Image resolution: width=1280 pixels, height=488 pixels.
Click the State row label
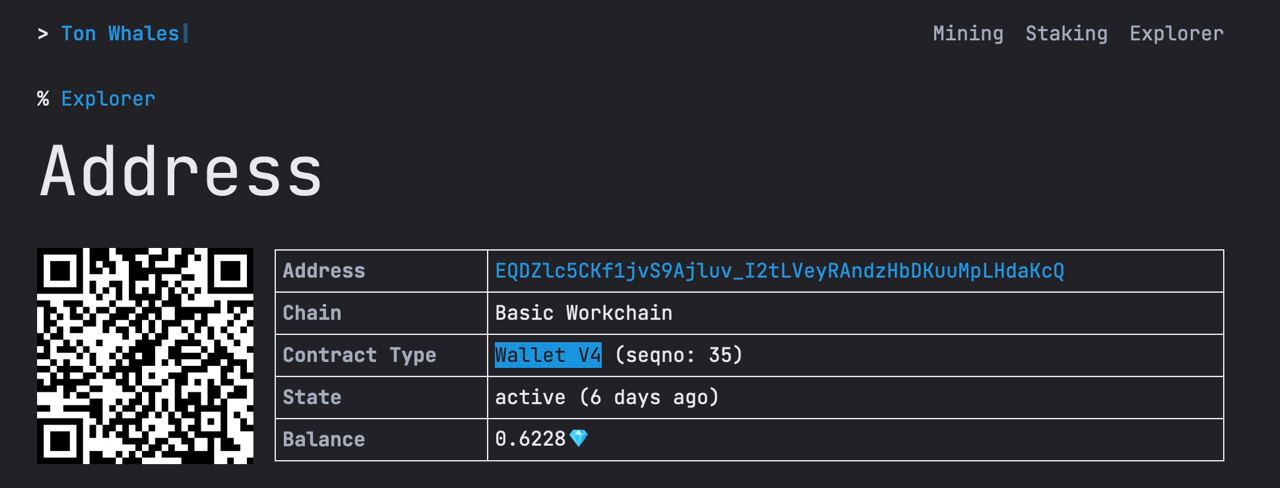coord(312,397)
